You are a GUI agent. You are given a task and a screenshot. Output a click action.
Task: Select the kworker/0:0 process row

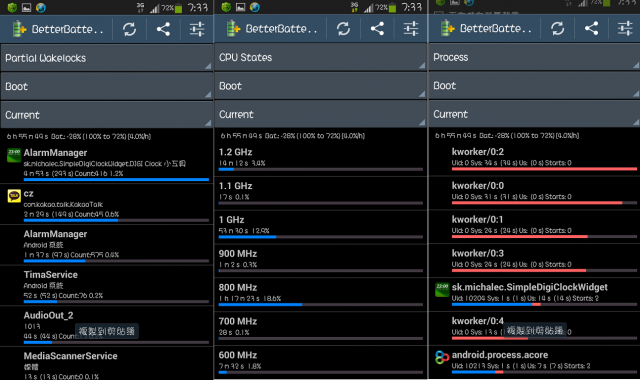tap(534, 192)
